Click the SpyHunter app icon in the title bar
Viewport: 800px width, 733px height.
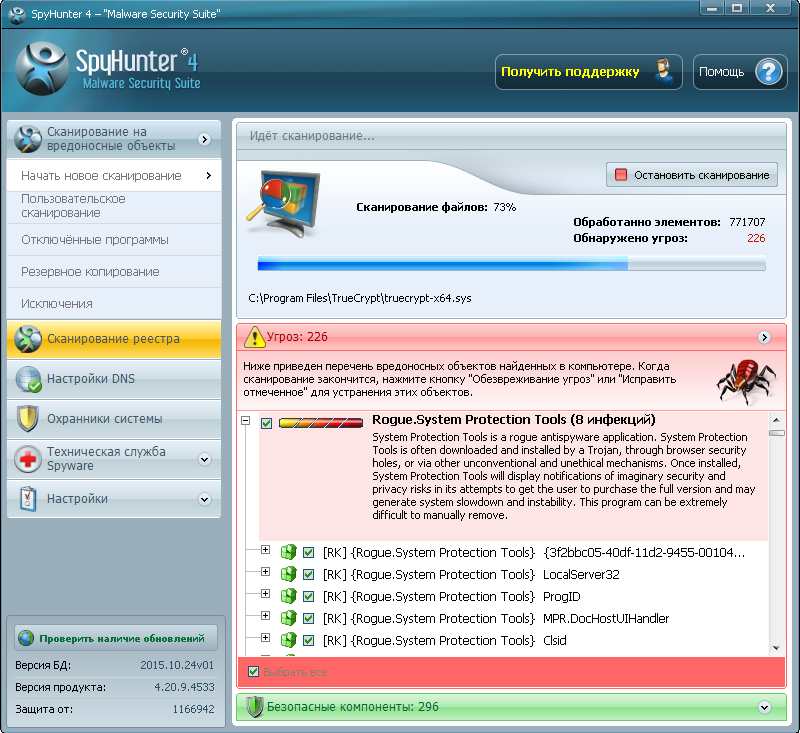tap(17, 14)
